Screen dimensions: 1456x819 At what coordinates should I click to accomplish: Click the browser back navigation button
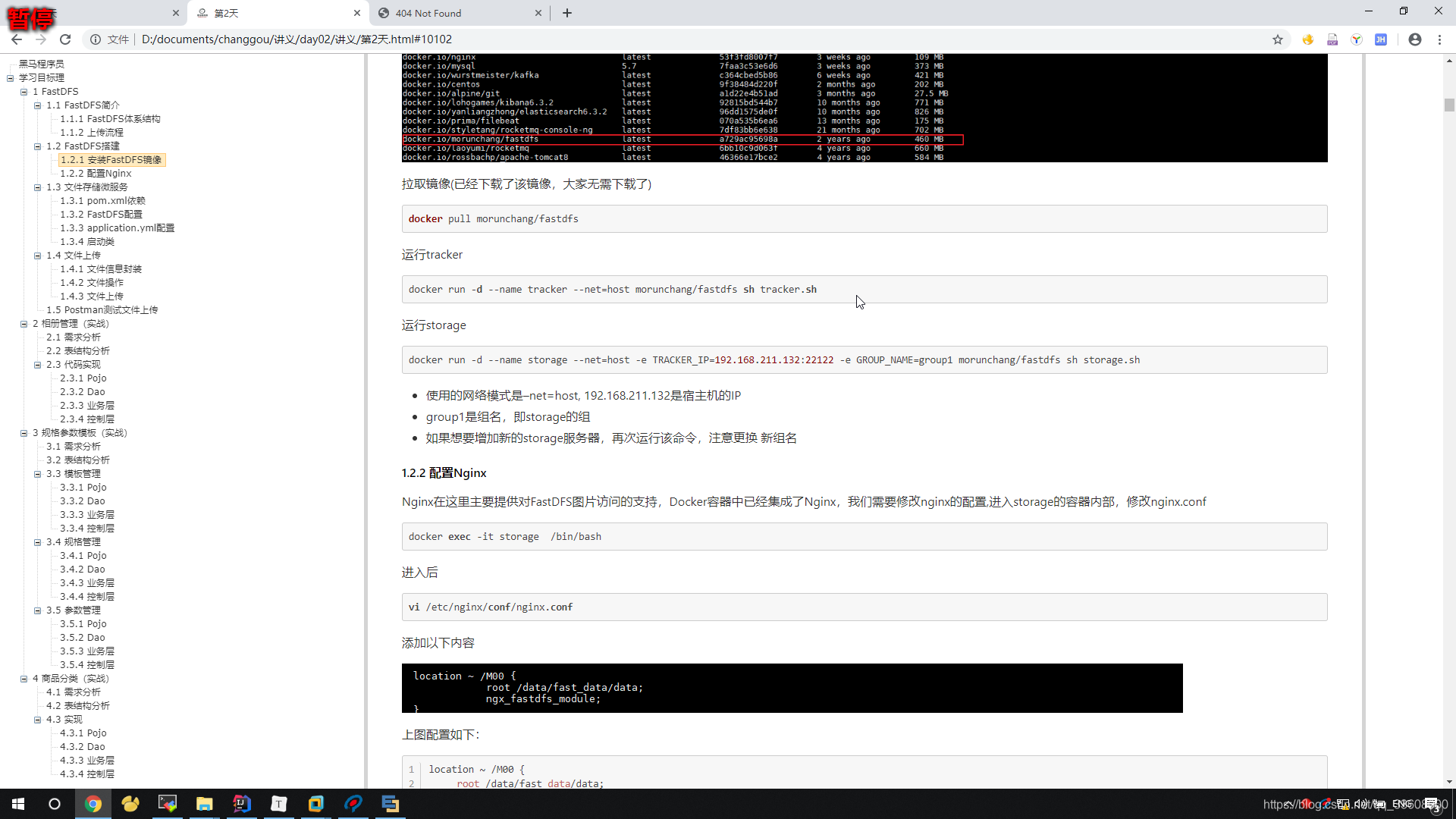click(x=17, y=39)
